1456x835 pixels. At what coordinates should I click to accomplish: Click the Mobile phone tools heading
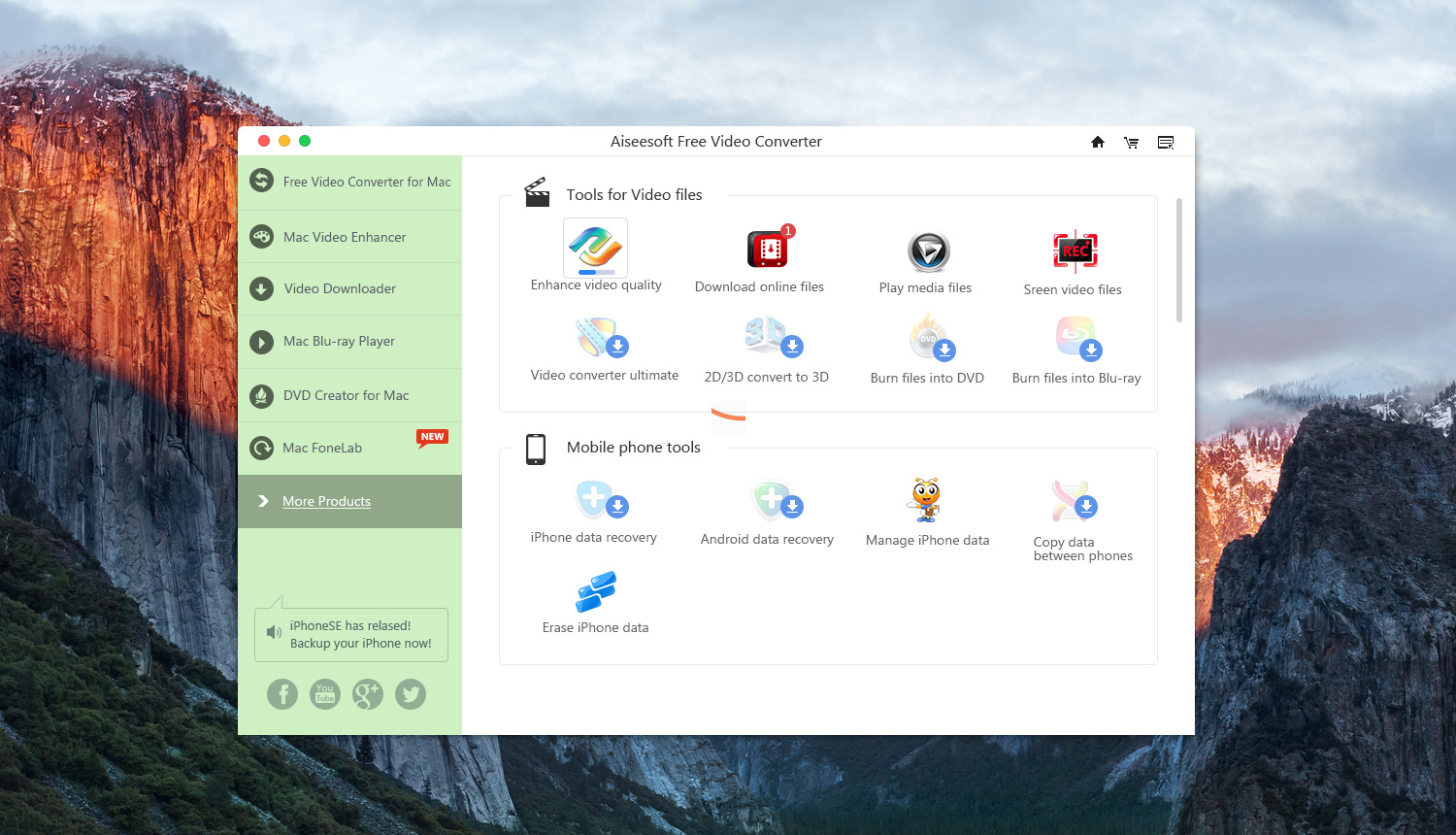tap(634, 448)
